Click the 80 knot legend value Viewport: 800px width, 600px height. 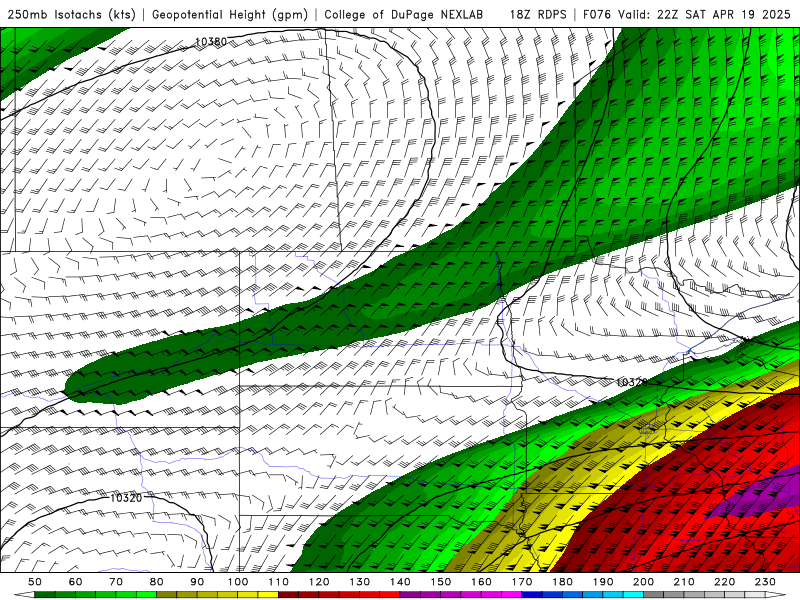click(157, 582)
